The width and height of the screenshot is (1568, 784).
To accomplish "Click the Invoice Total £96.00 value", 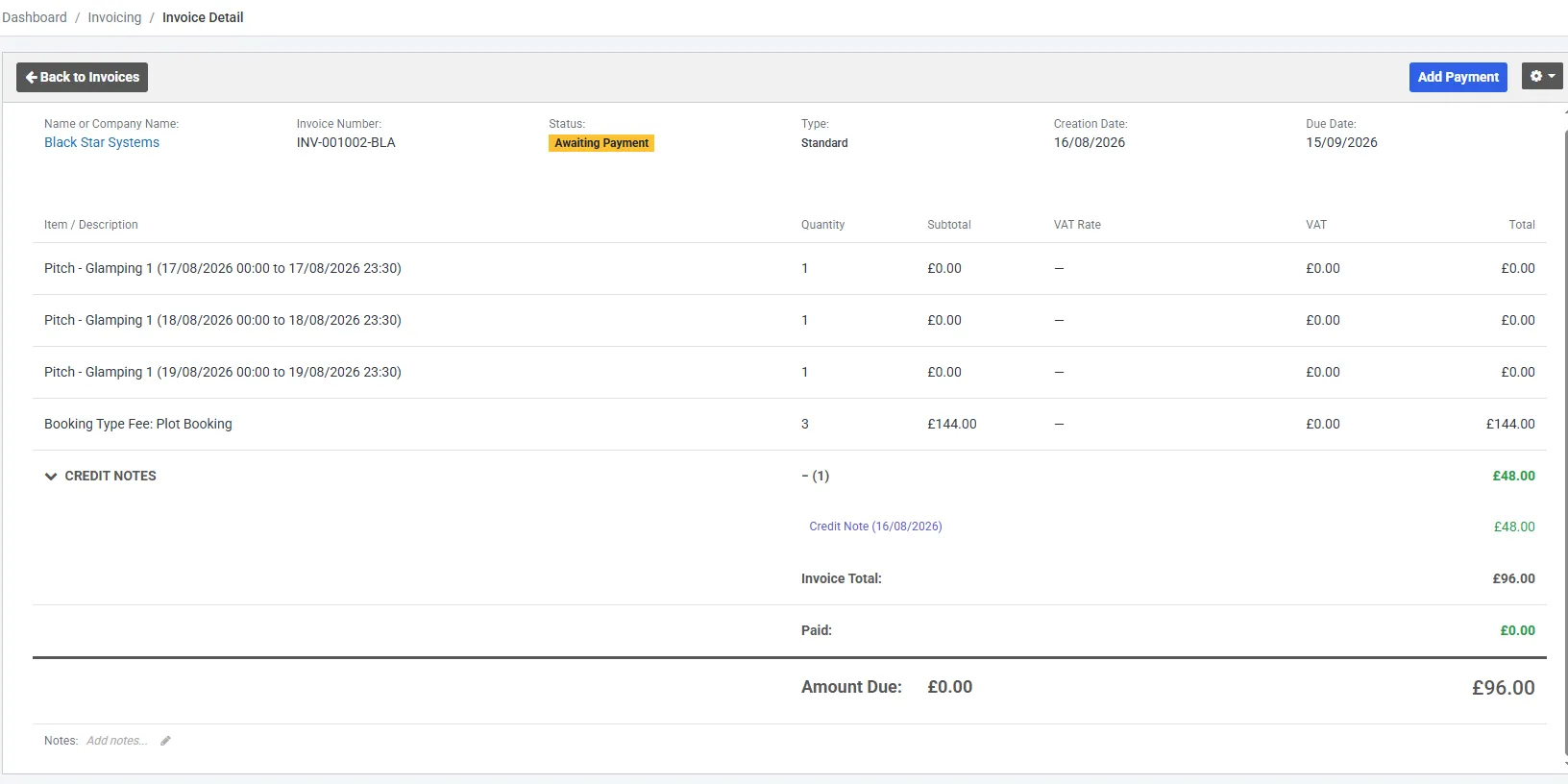I will tap(1513, 578).
